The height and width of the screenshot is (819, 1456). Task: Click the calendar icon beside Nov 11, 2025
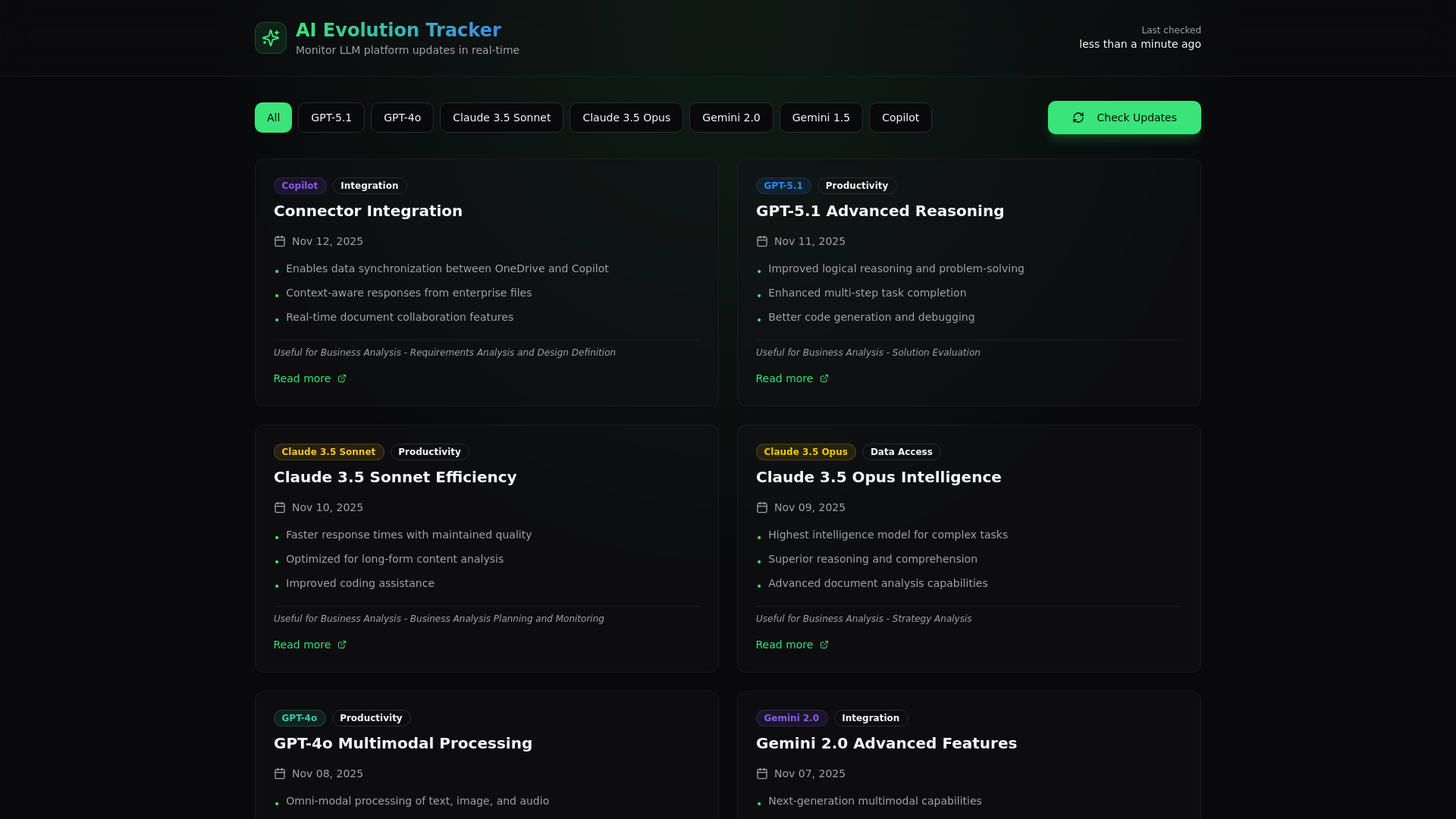[762, 241]
